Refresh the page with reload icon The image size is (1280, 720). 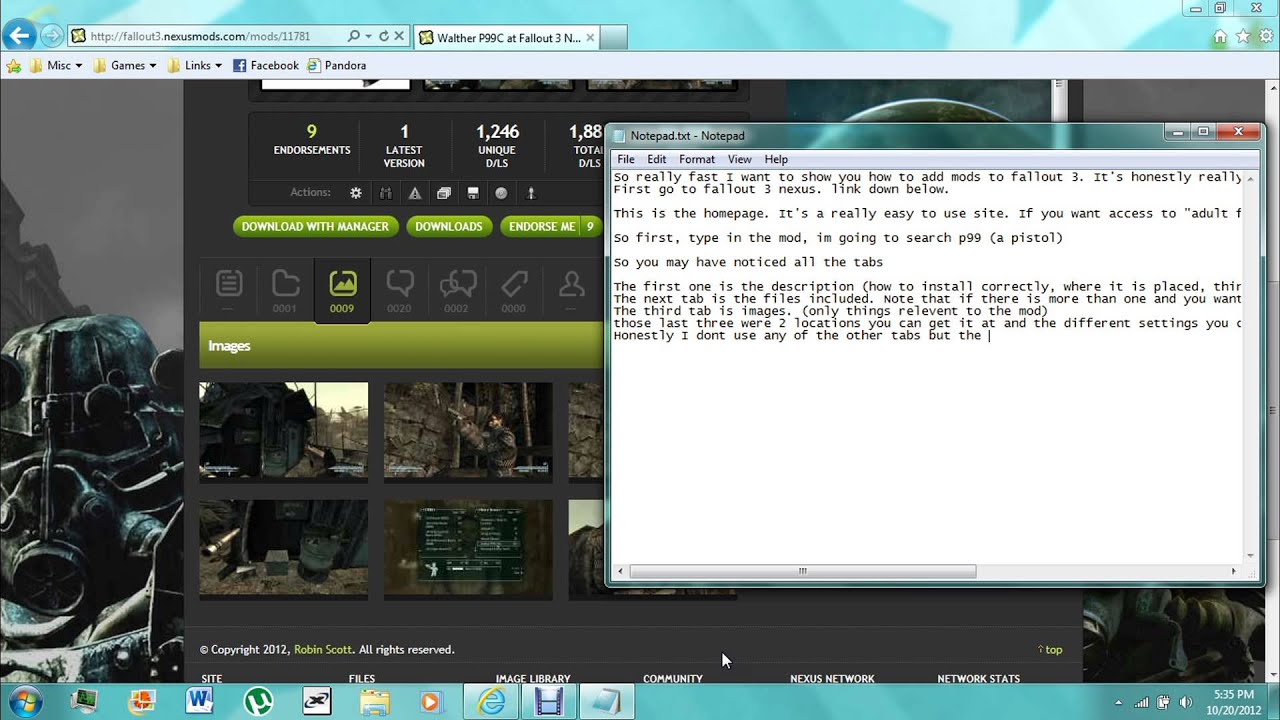[383, 36]
